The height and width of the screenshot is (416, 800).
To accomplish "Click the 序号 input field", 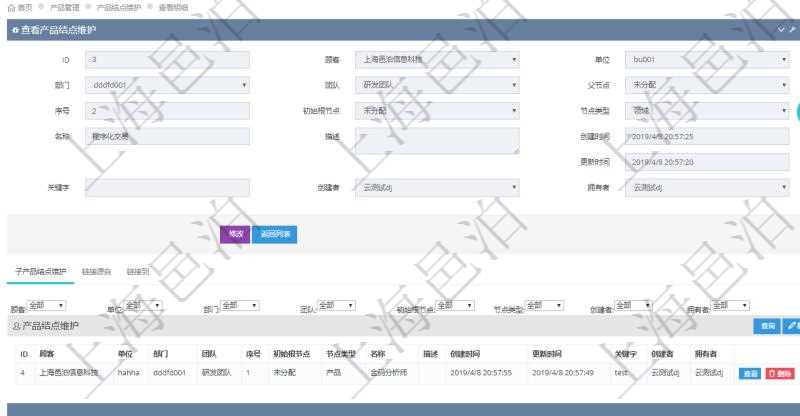I will [167, 111].
